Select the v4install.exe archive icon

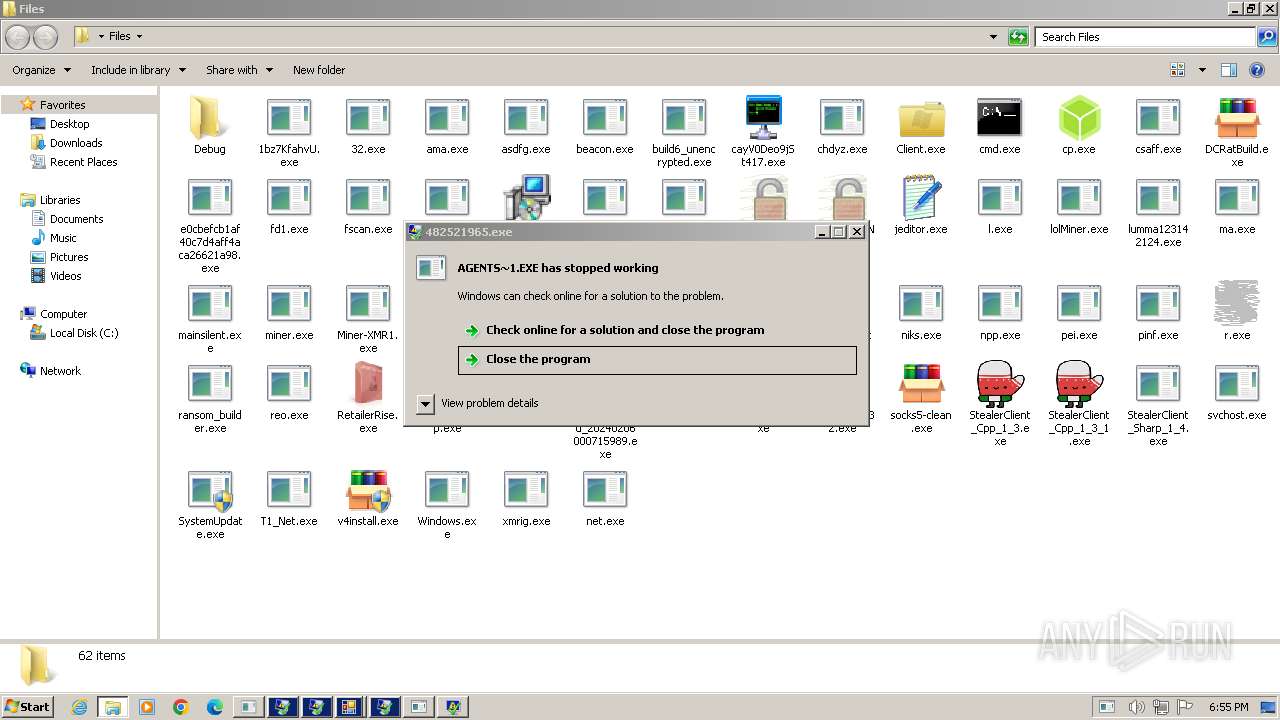[368, 490]
